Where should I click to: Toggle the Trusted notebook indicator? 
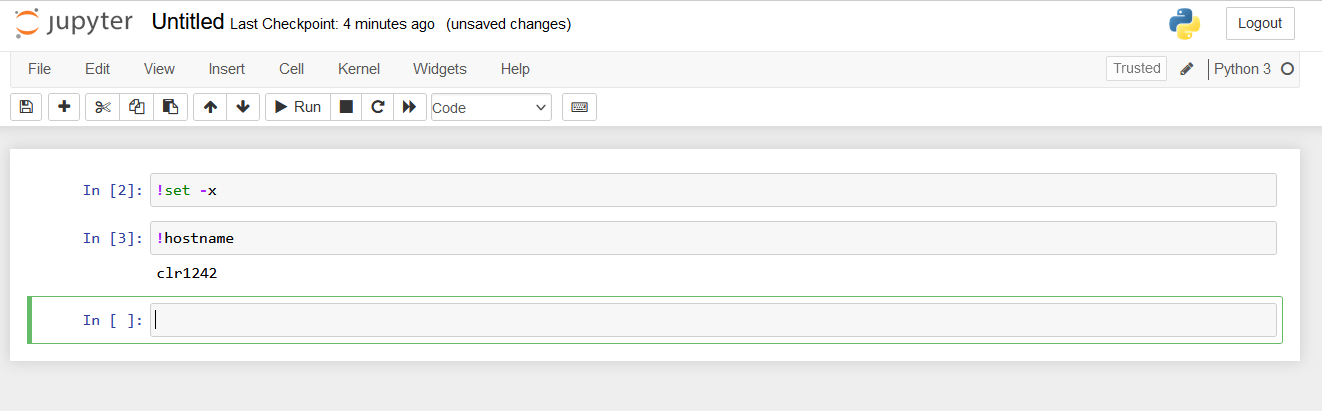[x=1137, y=69]
